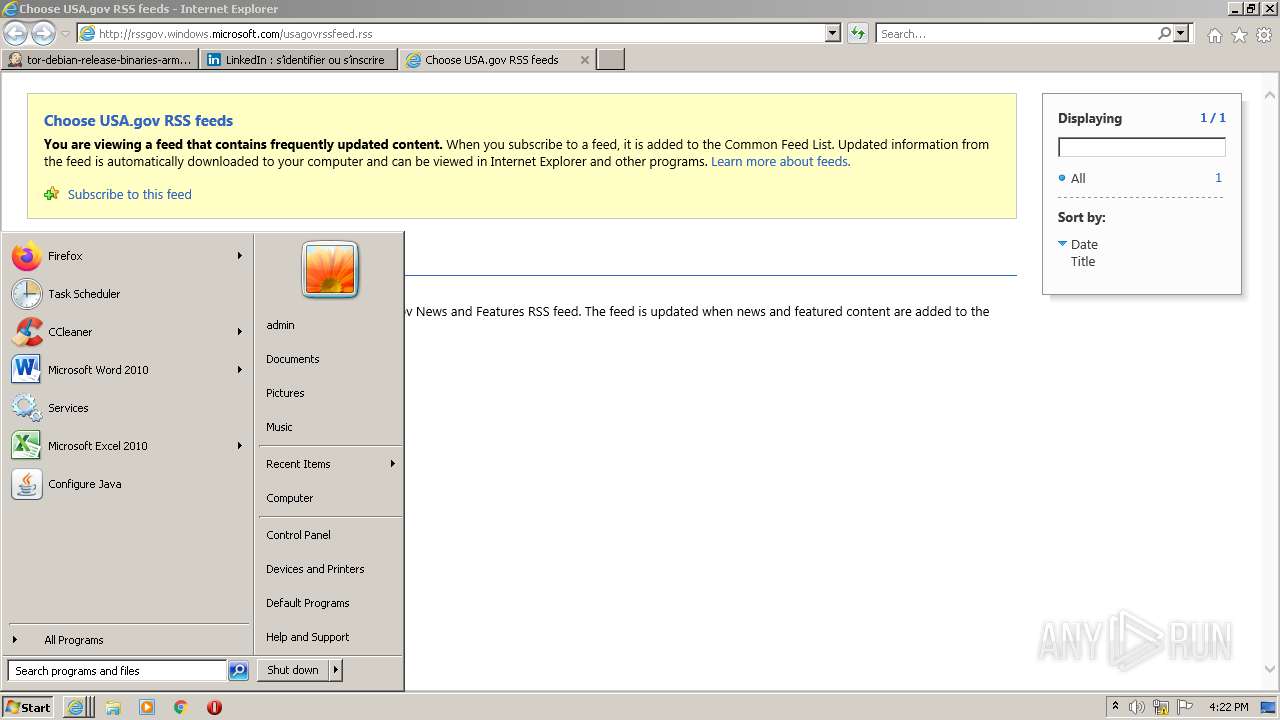Open the address bar dropdown

[833, 33]
